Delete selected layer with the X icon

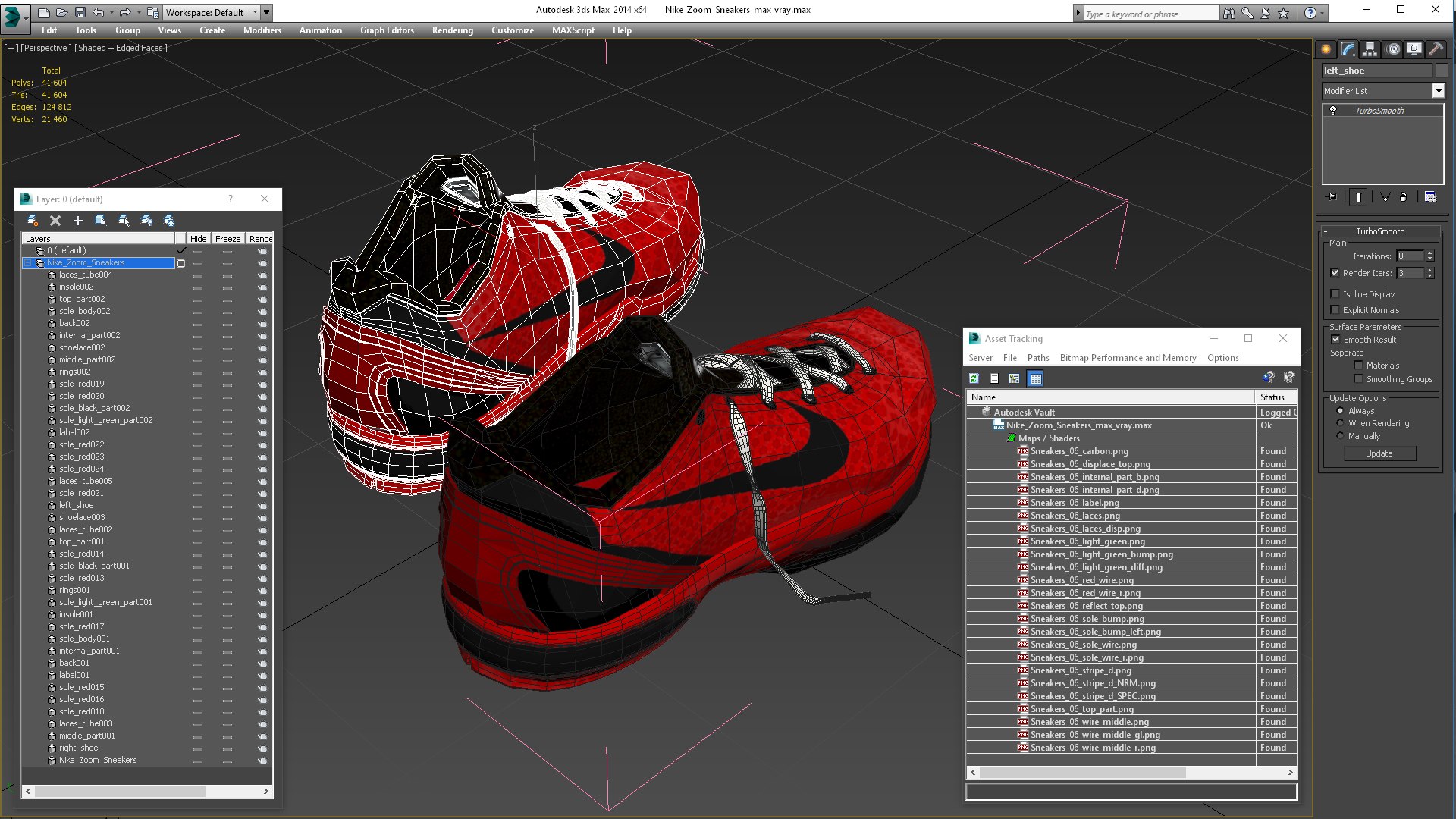click(55, 221)
